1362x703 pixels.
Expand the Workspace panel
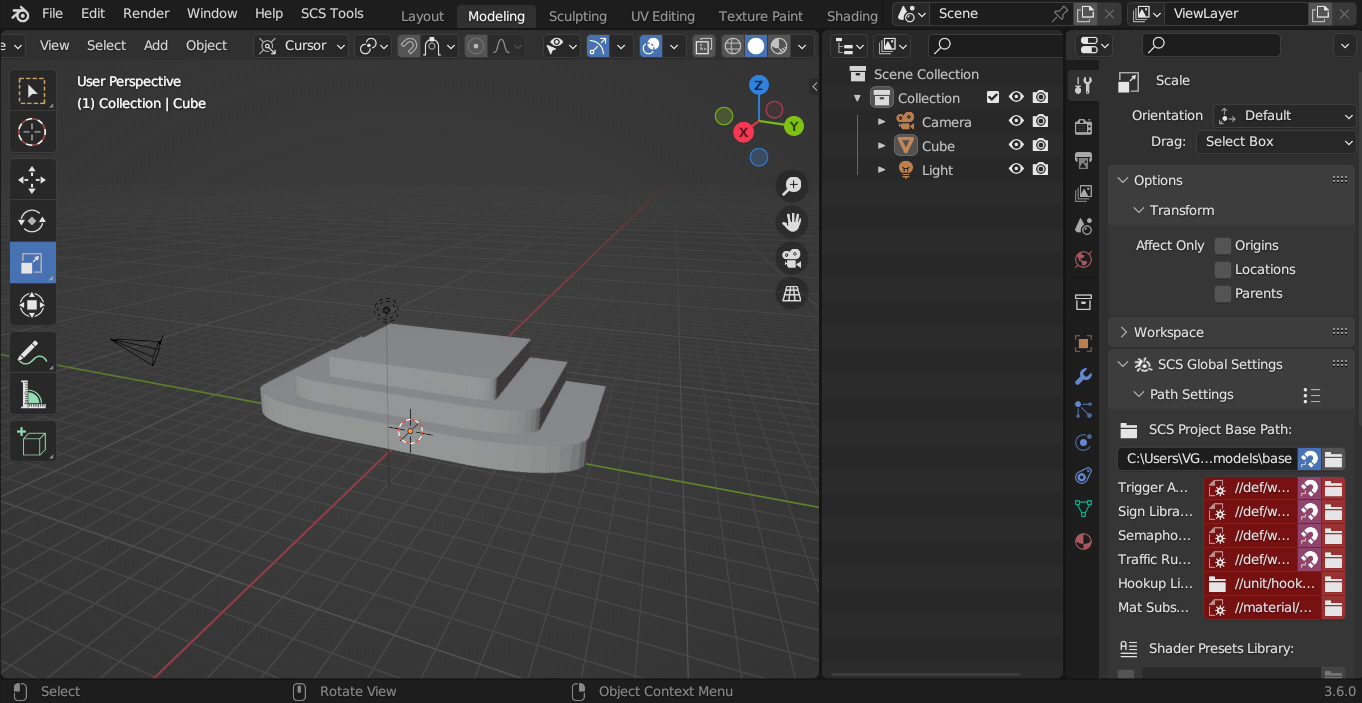(1168, 332)
